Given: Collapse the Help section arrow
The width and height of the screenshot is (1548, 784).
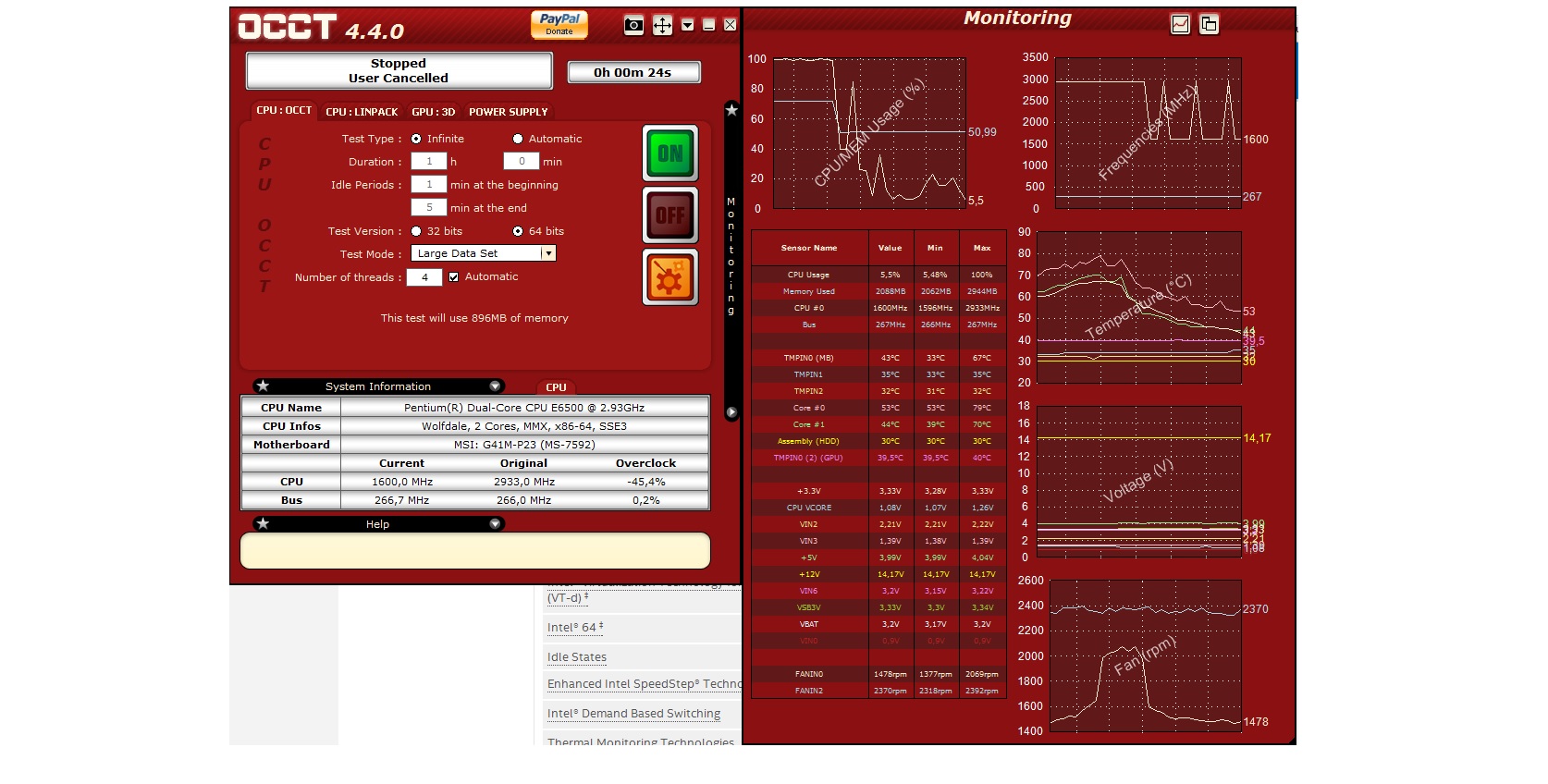Looking at the screenshot, I should click(496, 523).
